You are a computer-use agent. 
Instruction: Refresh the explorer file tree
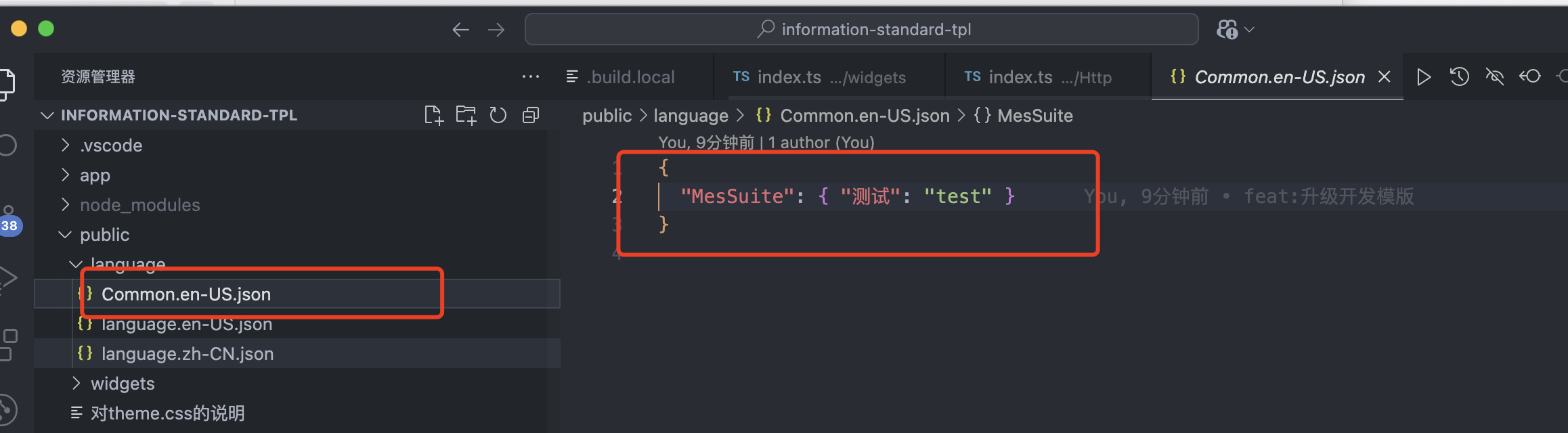498,116
